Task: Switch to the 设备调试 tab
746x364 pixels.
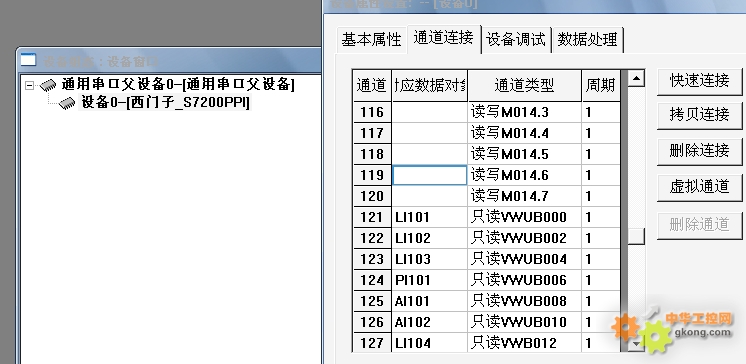Action: tap(516, 39)
